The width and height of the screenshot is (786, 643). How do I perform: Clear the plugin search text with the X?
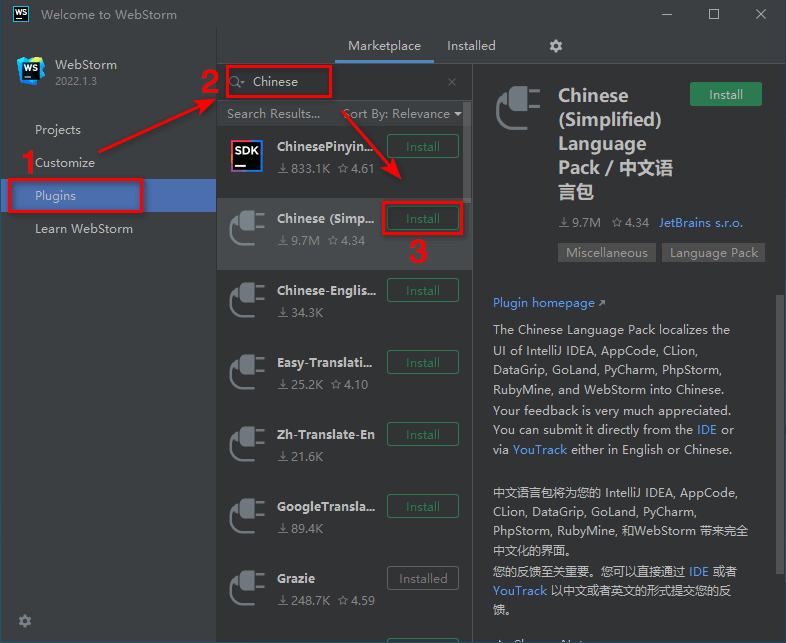452,82
